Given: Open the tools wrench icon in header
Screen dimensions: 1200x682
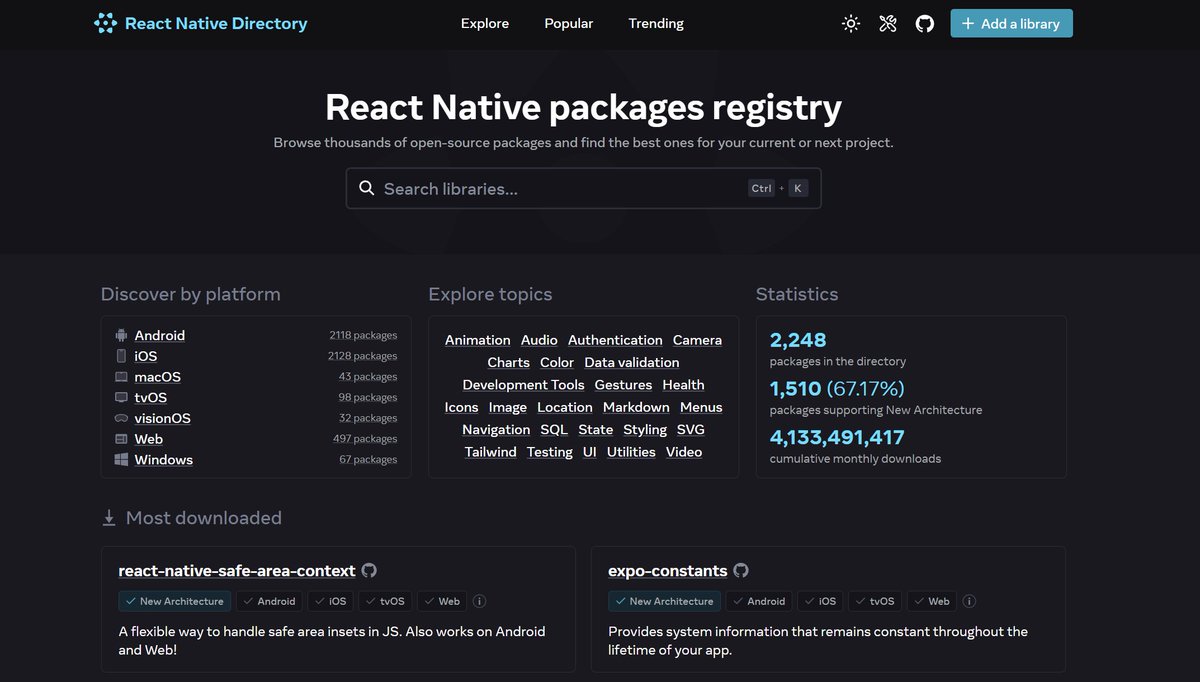Looking at the screenshot, I should [888, 23].
